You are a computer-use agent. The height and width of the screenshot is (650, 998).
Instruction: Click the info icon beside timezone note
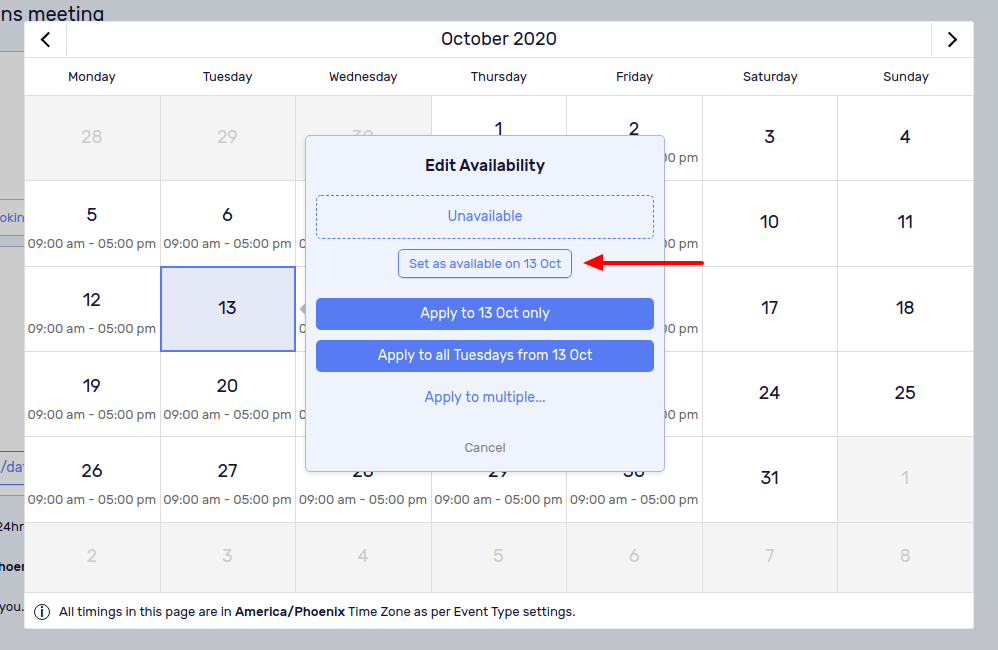(x=42, y=612)
